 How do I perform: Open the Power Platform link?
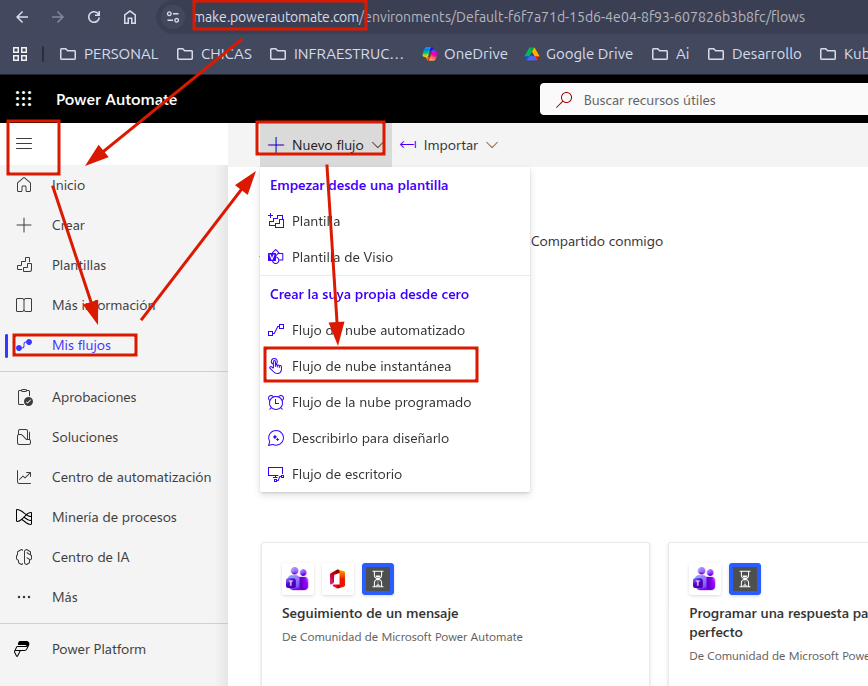(x=98, y=649)
